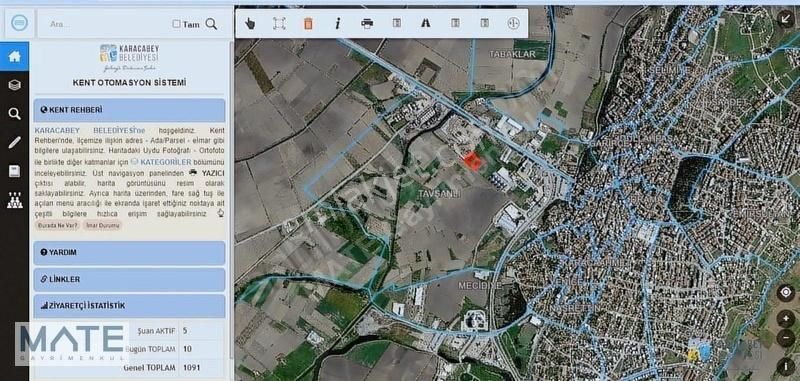Activate the rectangle selection extent tool
This screenshot has height=381, width=800.
click(x=279, y=23)
